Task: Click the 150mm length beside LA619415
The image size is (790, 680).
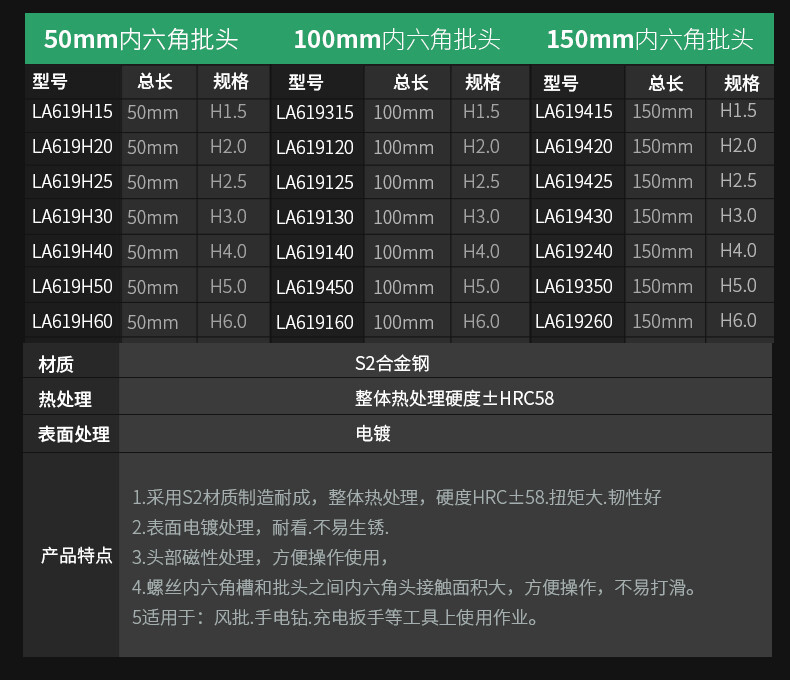Action: [x=663, y=111]
